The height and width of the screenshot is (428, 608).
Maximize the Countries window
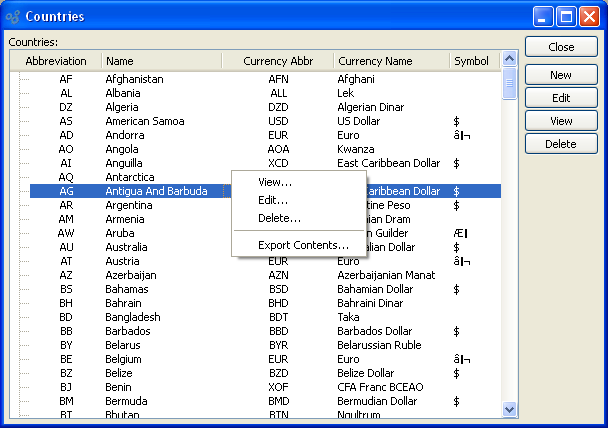566,16
